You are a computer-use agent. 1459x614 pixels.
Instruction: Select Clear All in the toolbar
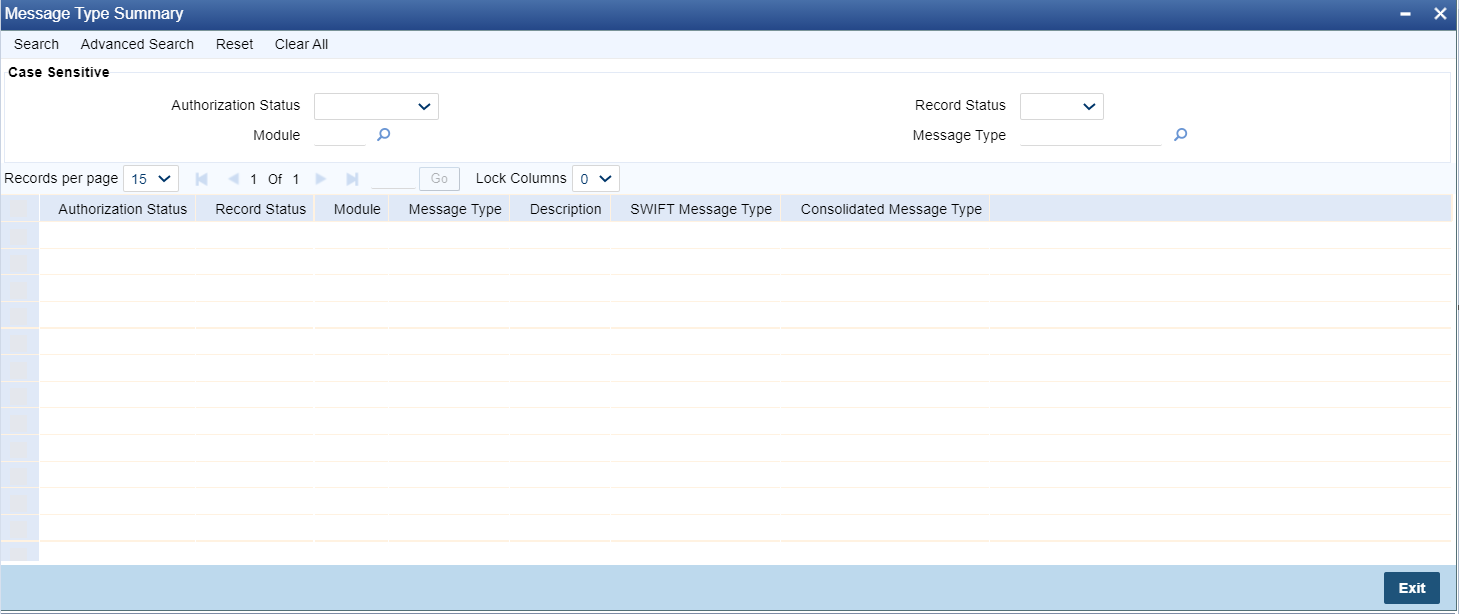301,44
